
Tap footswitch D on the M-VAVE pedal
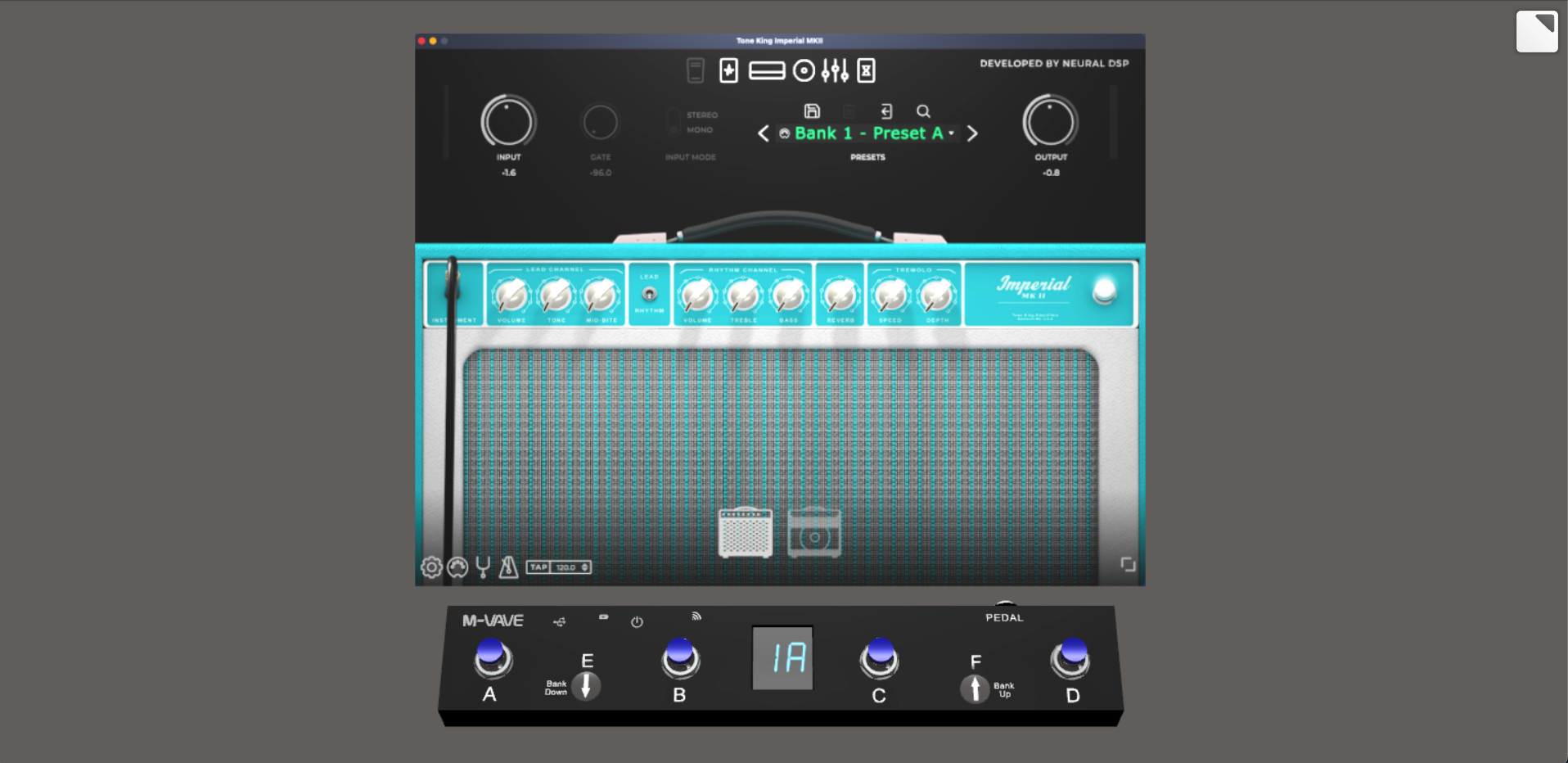pos(1070,659)
